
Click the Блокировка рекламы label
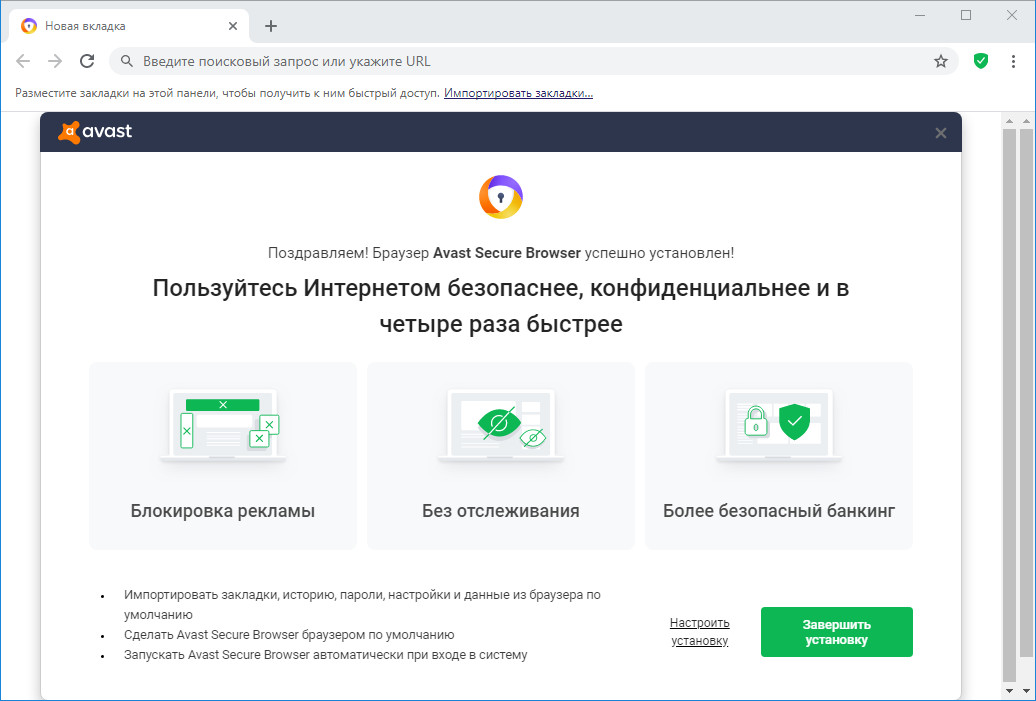tap(223, 511)
